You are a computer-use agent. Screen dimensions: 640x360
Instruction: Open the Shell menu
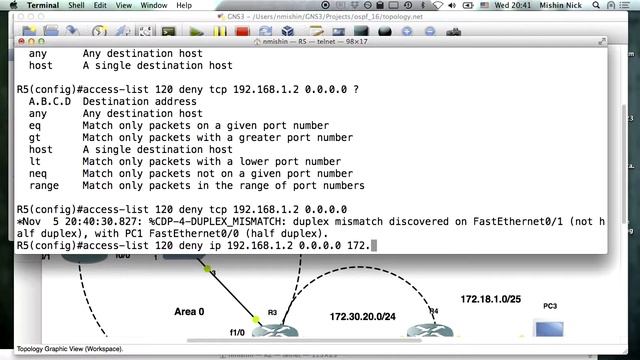coord(76,5)
